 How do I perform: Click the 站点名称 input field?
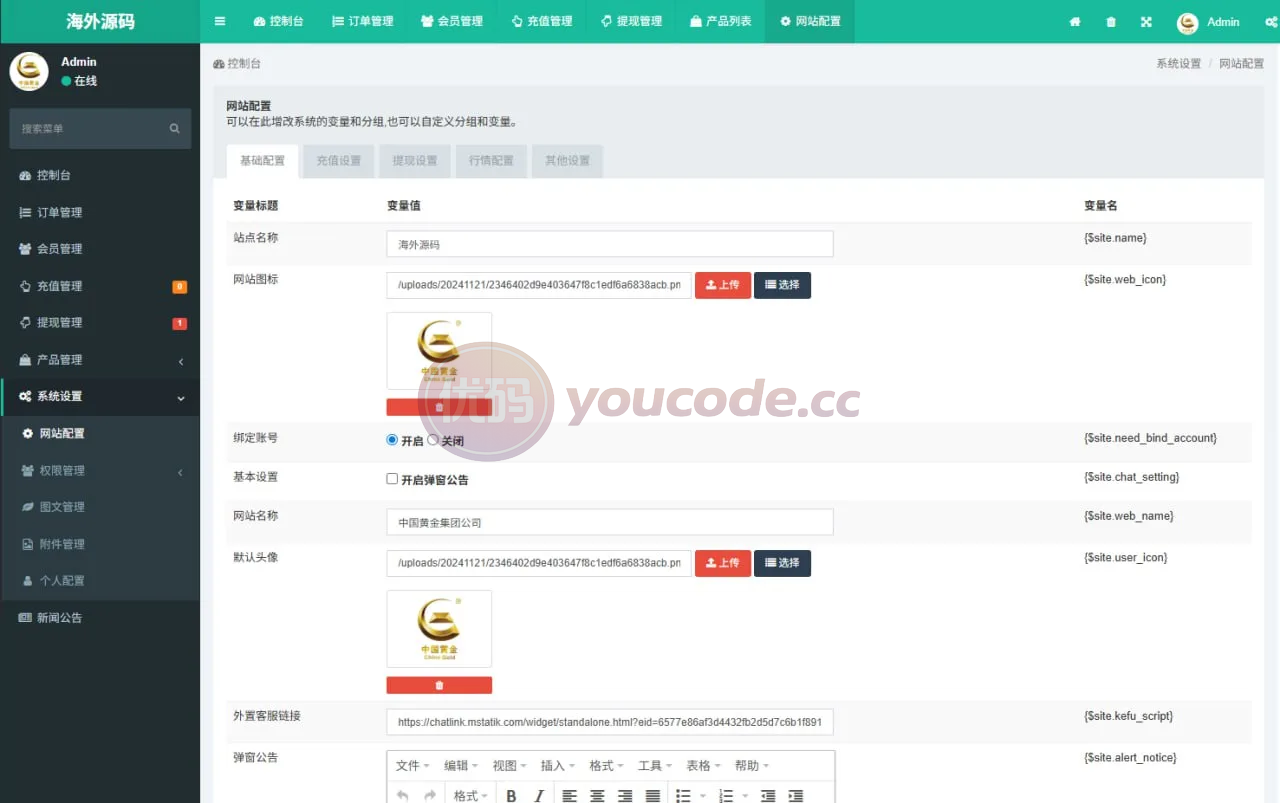(610, 244)
